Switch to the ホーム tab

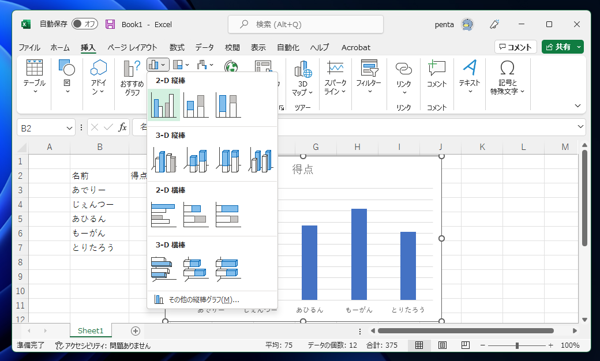(60, 47)
